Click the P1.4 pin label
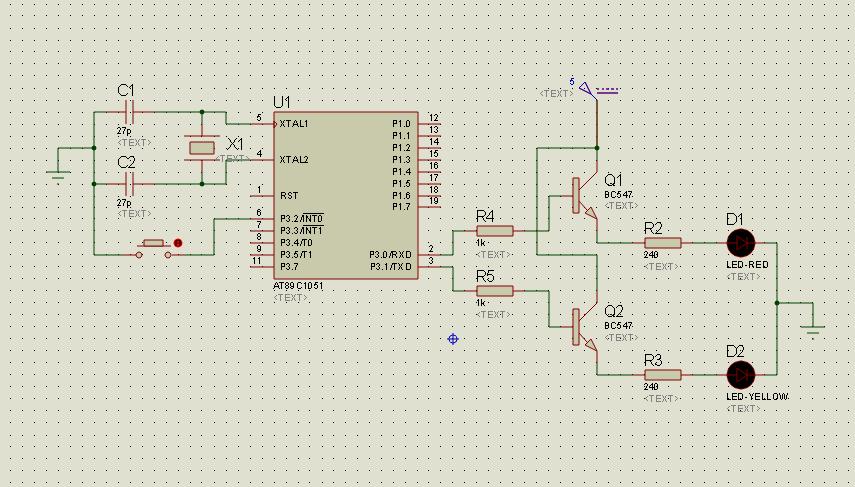 tap(401, 172)
